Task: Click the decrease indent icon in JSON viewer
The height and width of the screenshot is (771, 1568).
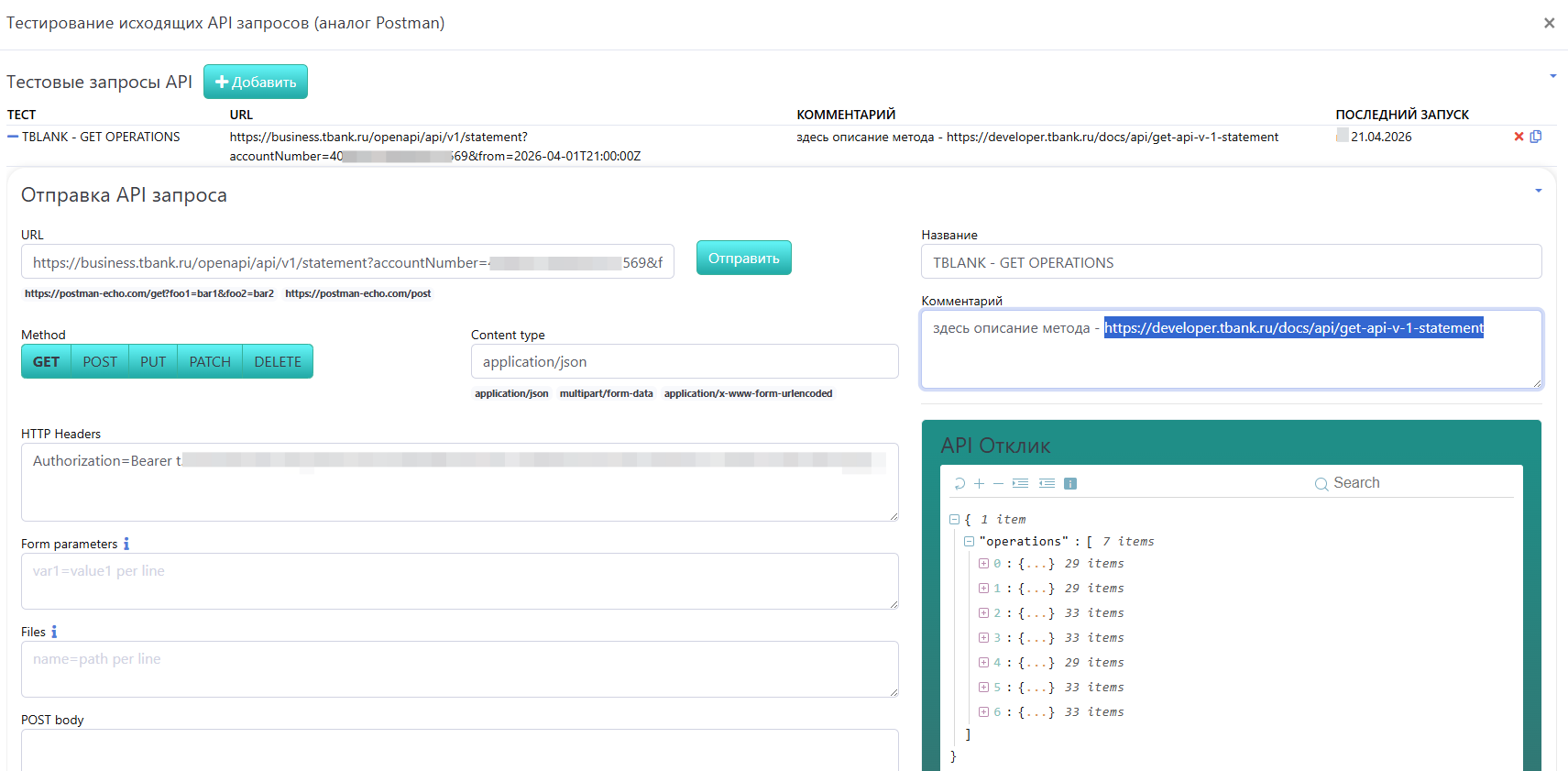Action: [1047, 483]
